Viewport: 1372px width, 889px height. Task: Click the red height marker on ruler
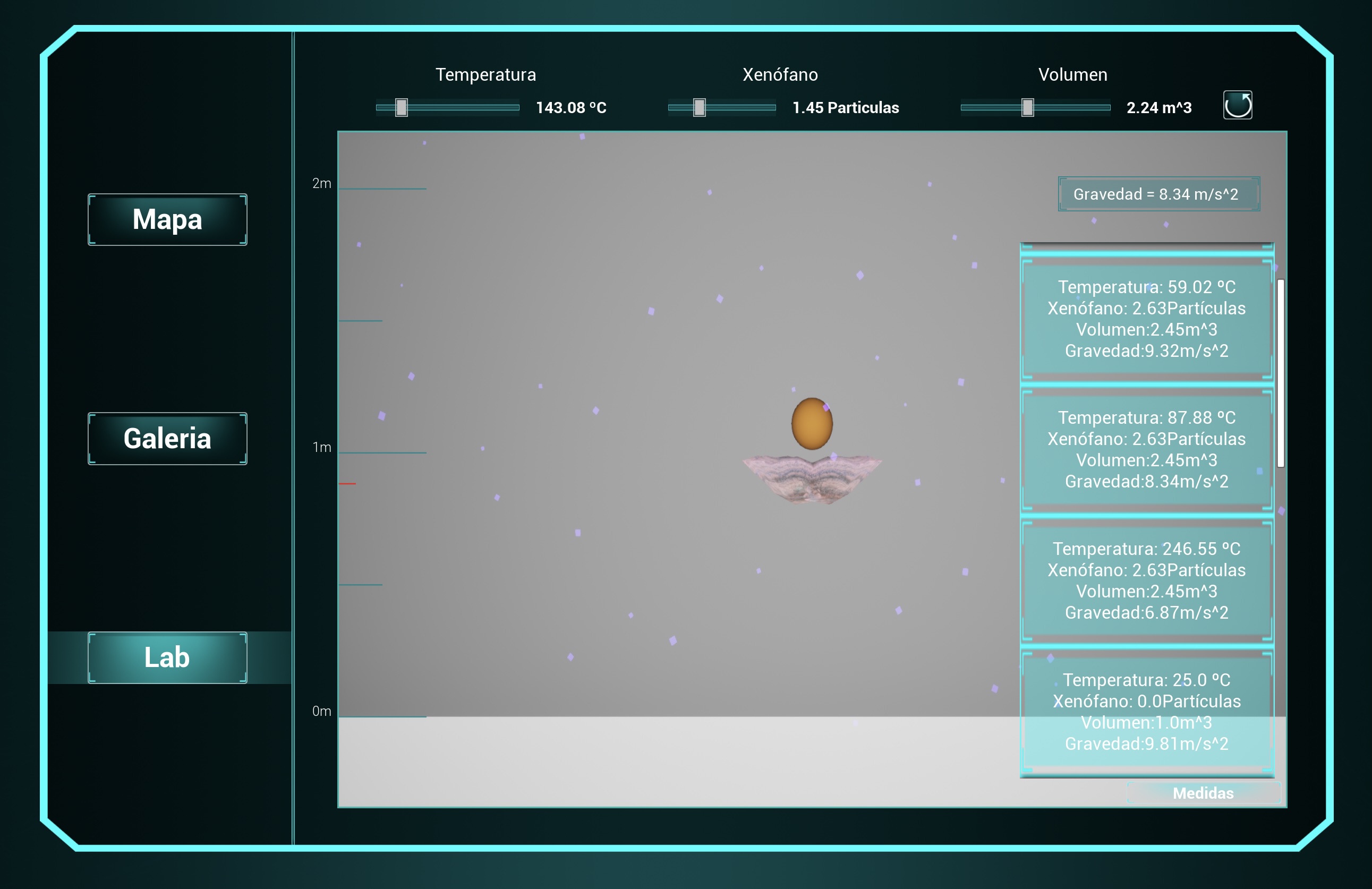click(347, 484)
